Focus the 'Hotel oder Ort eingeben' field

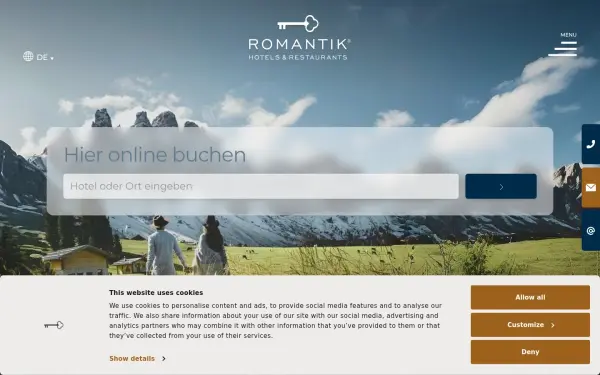click(x=261, y=186)
